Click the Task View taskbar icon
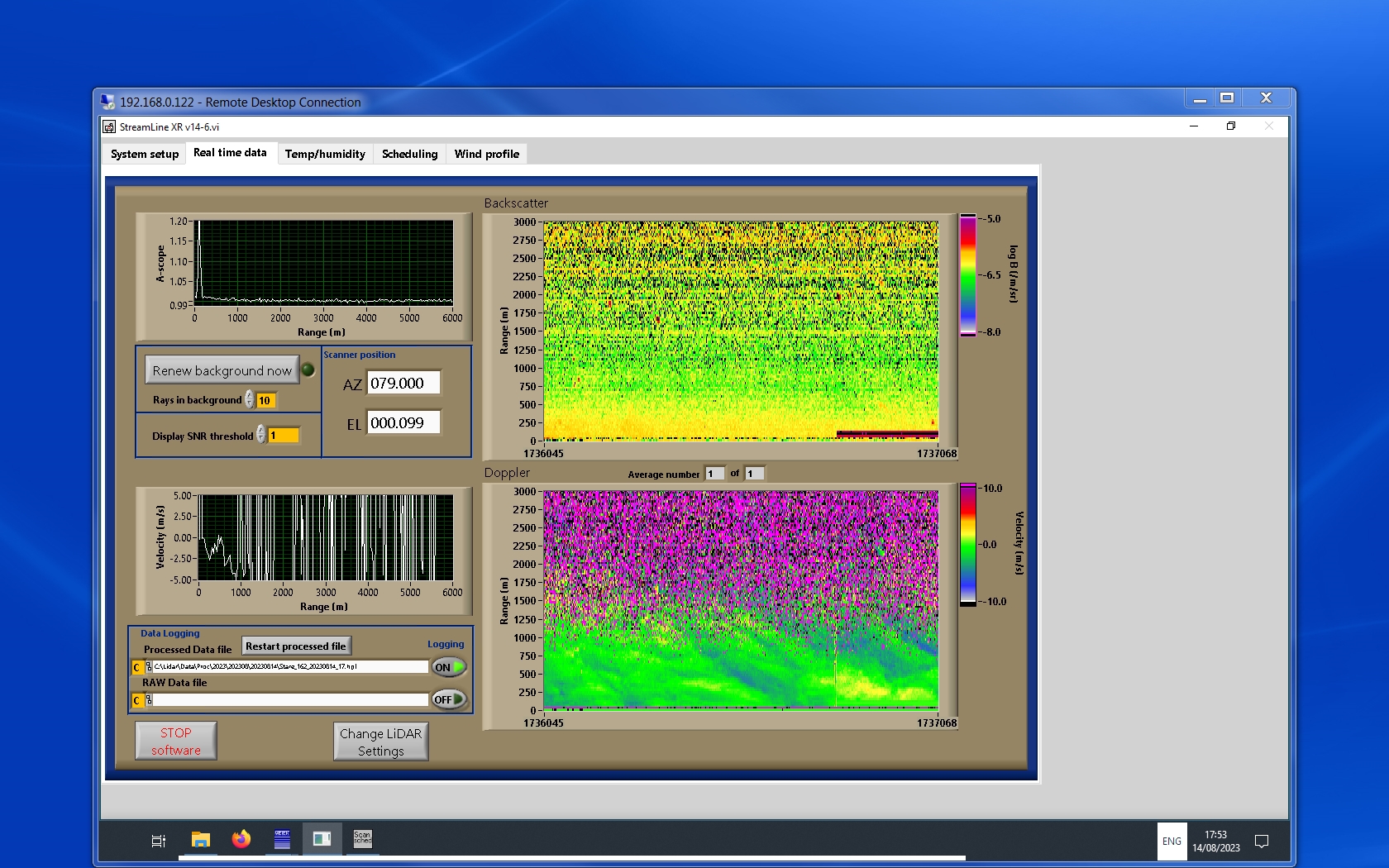Viewport: 1389px width, 868px height. coord(159,841)
